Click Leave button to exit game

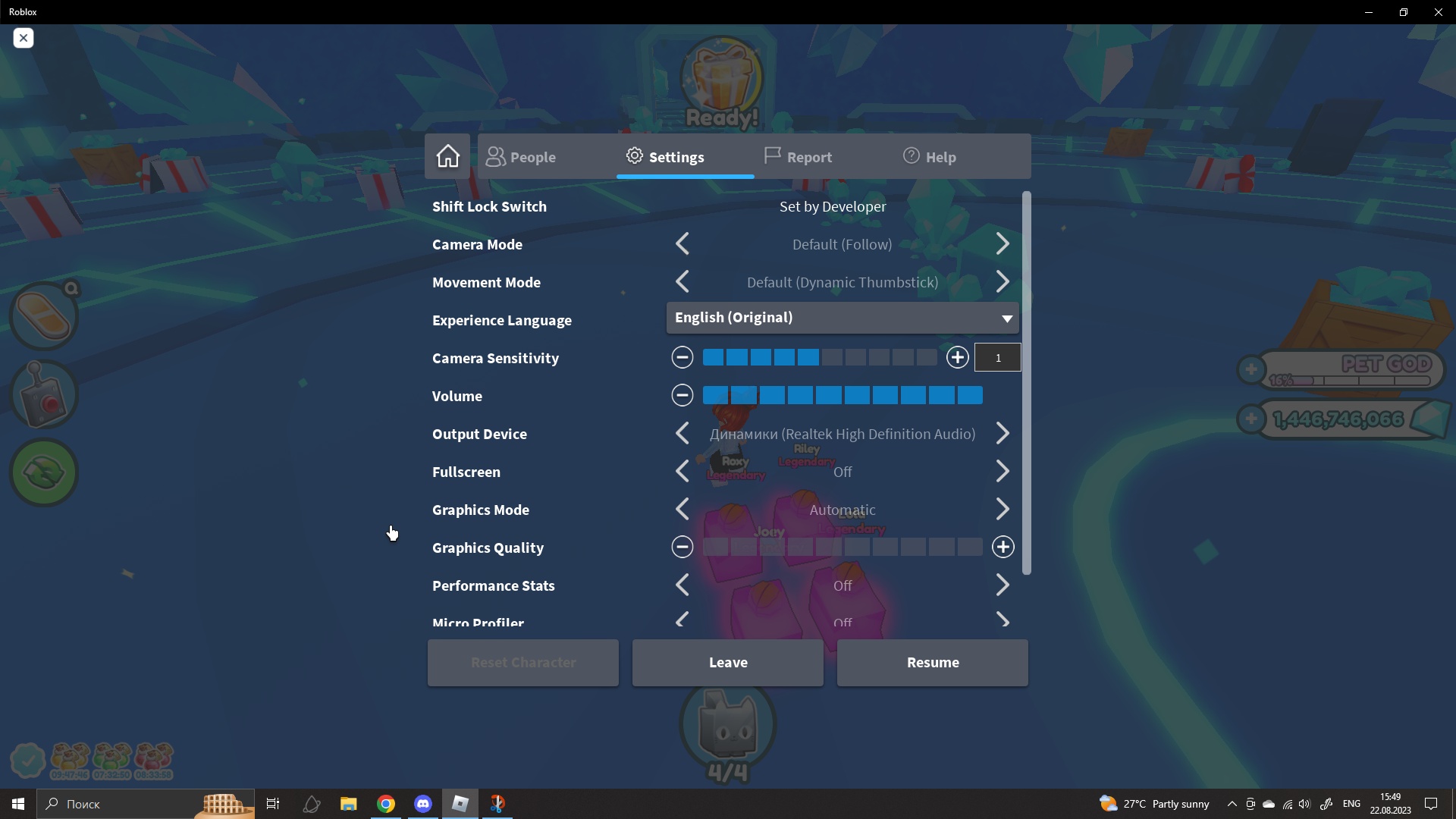[x=728, y=662]
